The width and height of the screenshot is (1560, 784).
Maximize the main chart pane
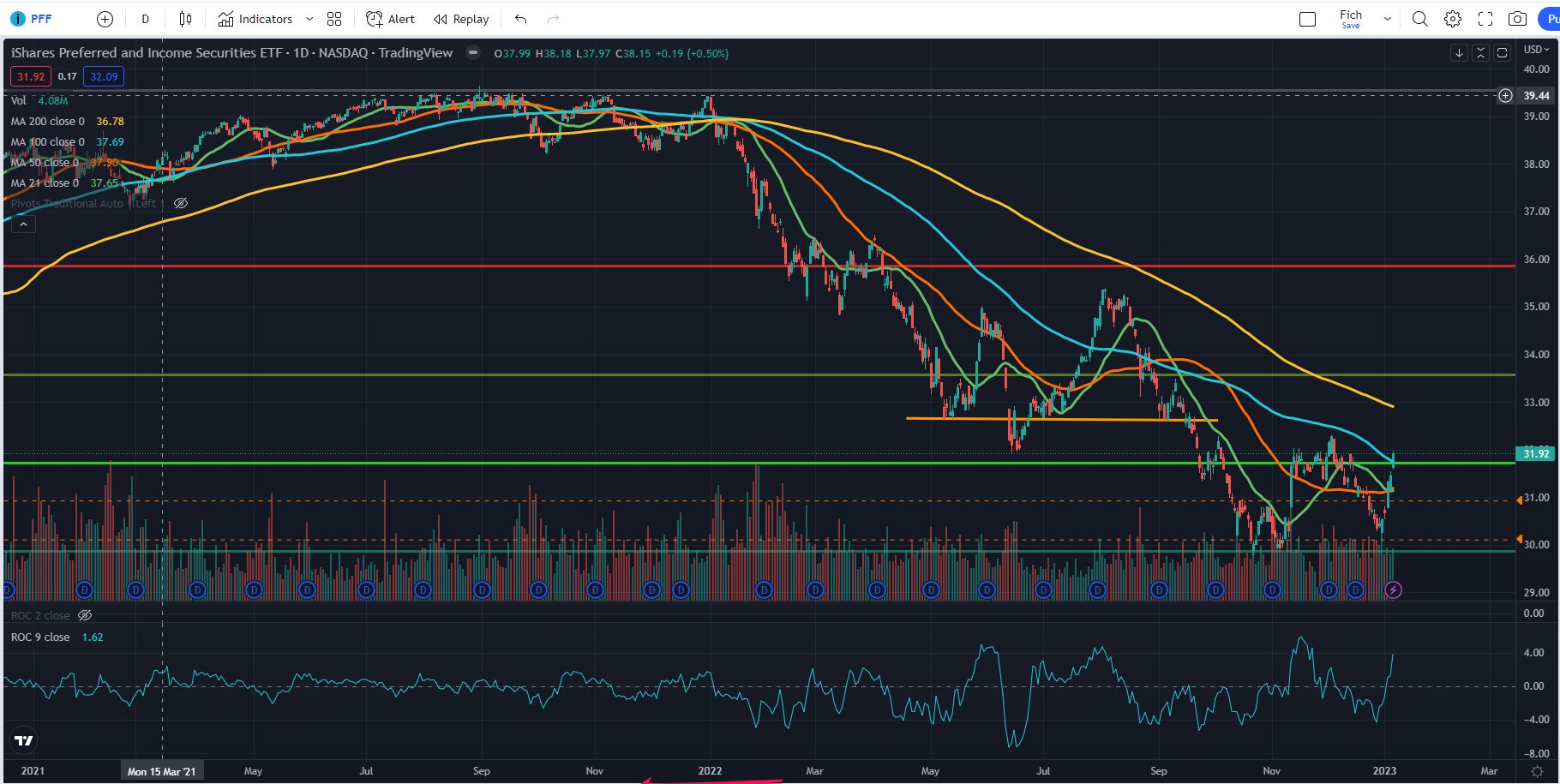1502,53
